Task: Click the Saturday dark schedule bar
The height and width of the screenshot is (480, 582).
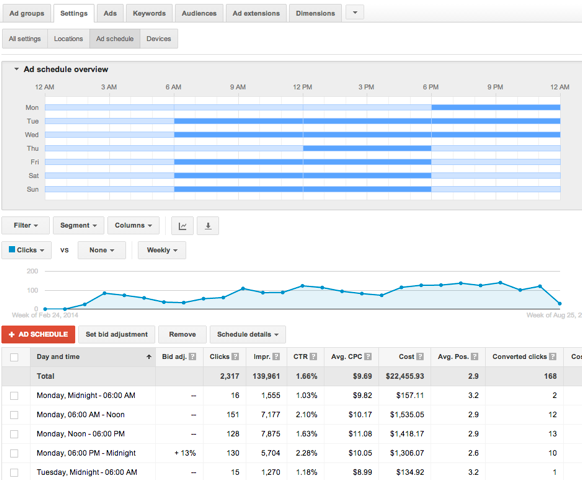Action: [x=303, y=175]
